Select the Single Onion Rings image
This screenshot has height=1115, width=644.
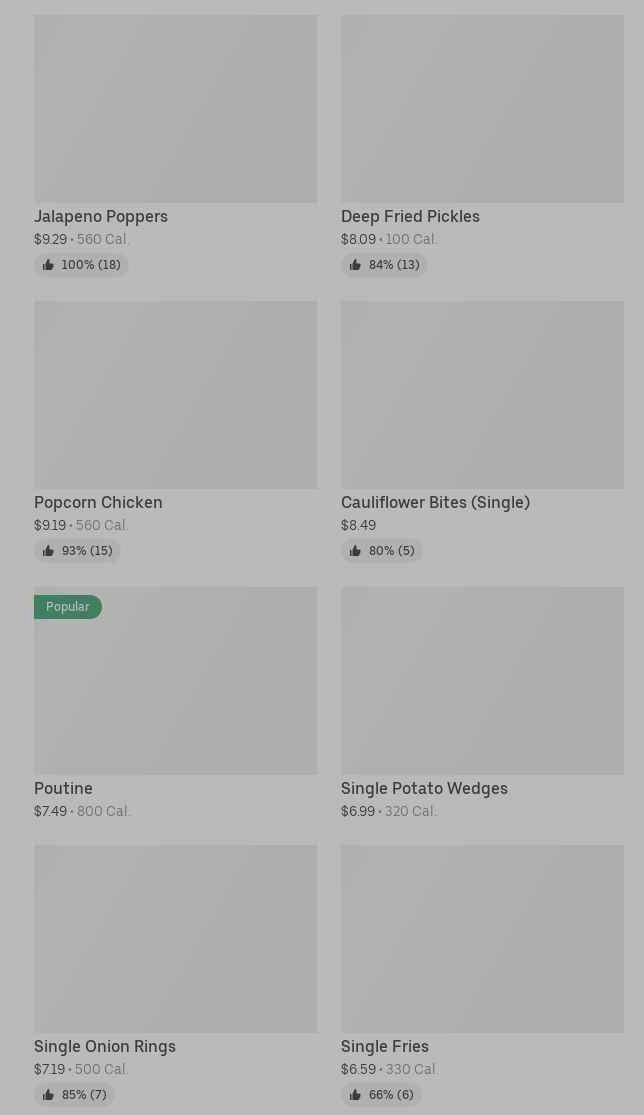click(x=175, y=938)
